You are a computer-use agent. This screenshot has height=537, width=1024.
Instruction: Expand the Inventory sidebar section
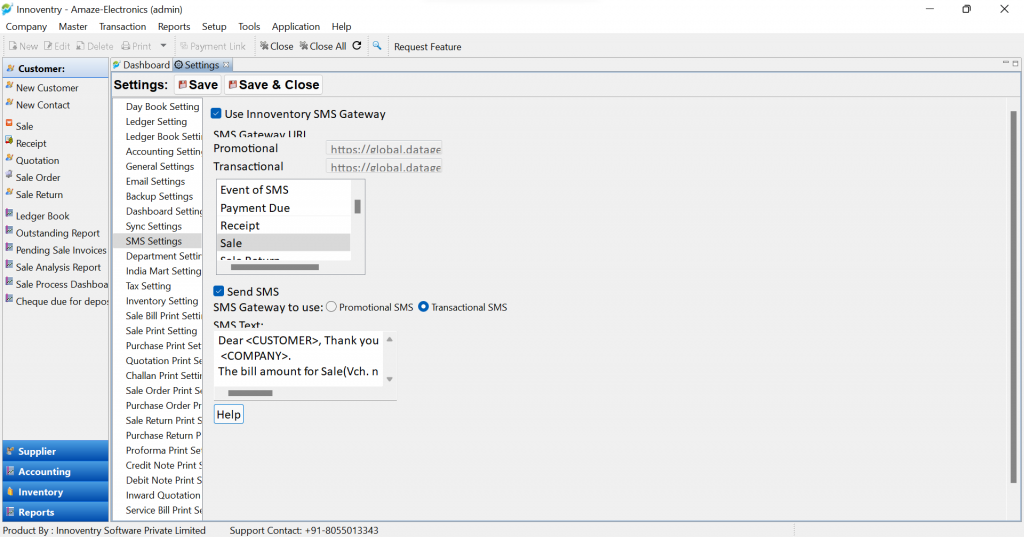click(56, 492)
